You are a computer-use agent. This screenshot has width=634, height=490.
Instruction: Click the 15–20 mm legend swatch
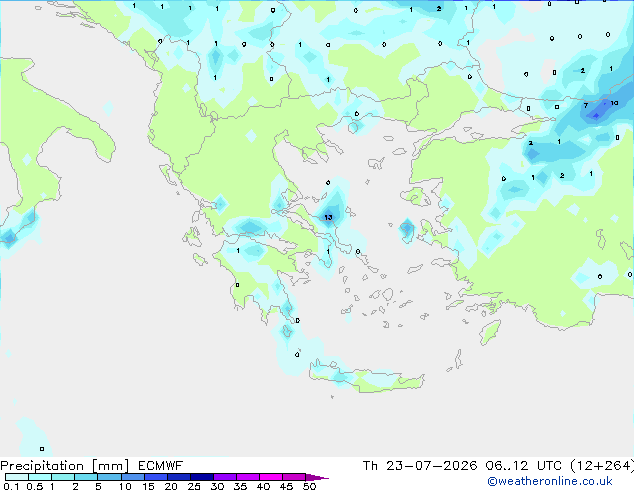(x=155, y=477)
